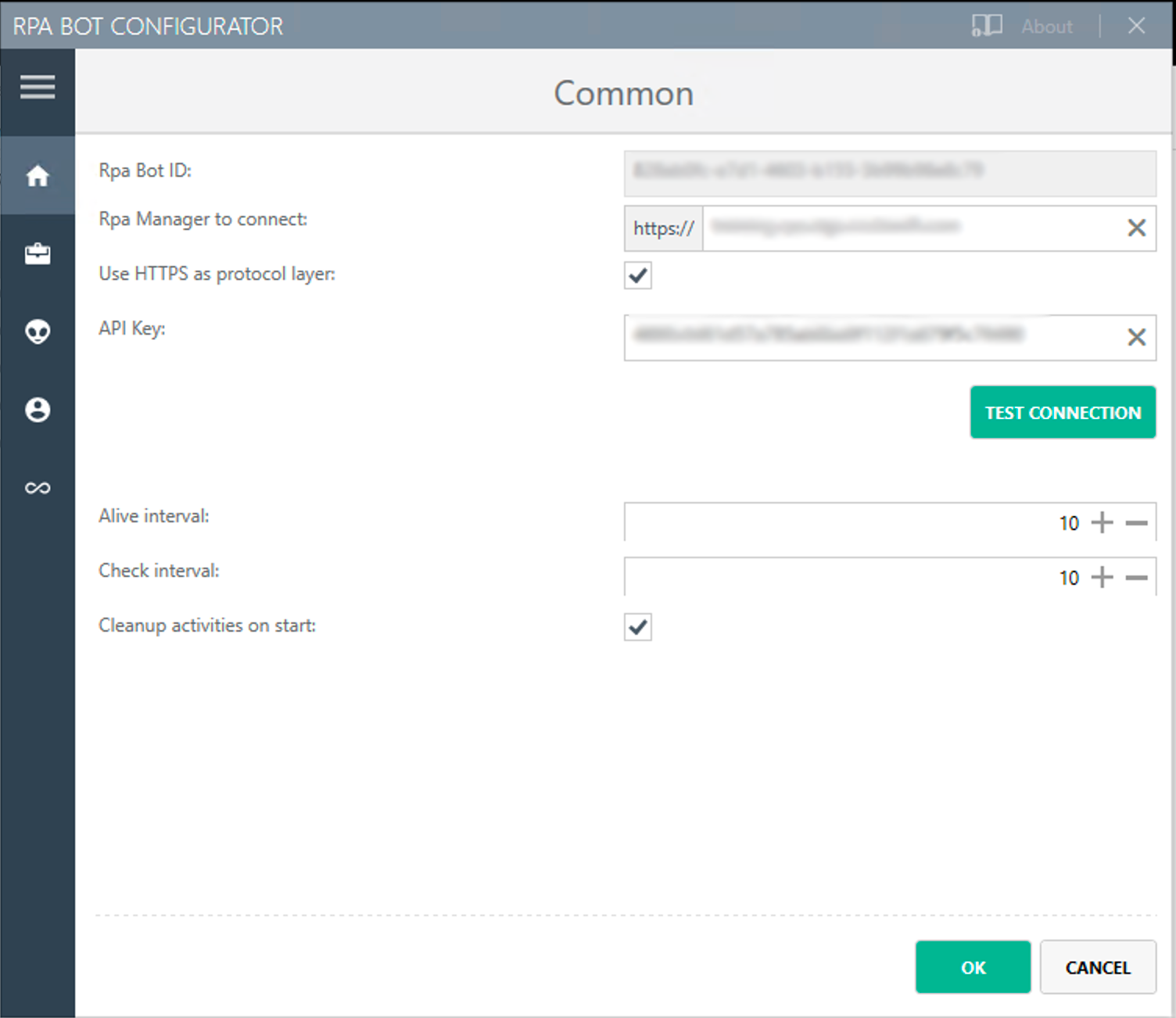Decrease the Alive interval value
This screenshot has width=1176, height=1018.
click(x=1135, y=522)
